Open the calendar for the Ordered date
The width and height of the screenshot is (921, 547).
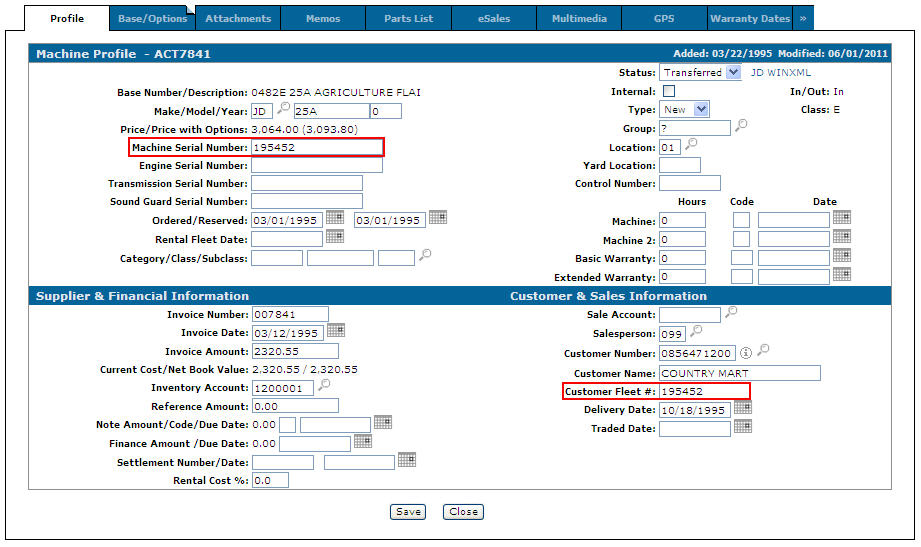[x=335, y=217]
